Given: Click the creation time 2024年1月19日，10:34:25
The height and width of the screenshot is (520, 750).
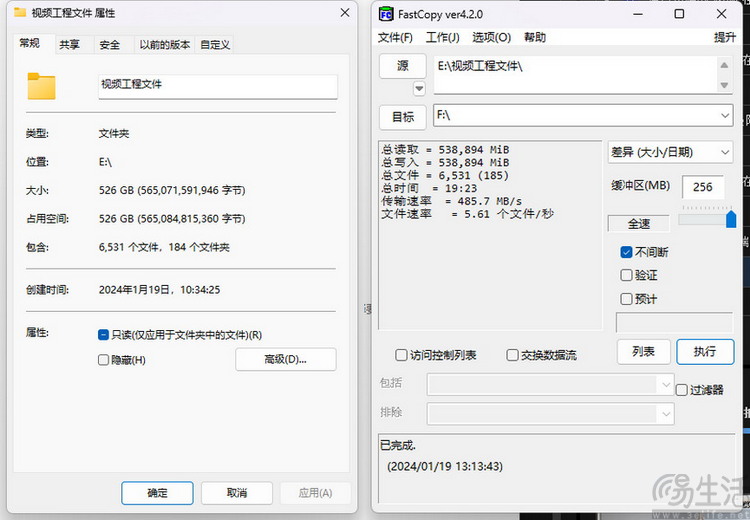Looking at the screenshot, I should [159, 290].
